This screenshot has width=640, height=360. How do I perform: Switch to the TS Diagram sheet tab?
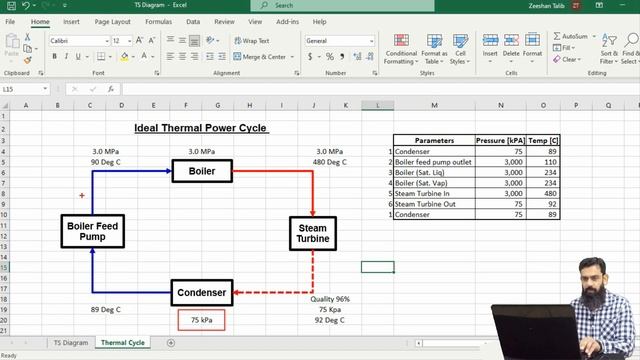[71, 343]
